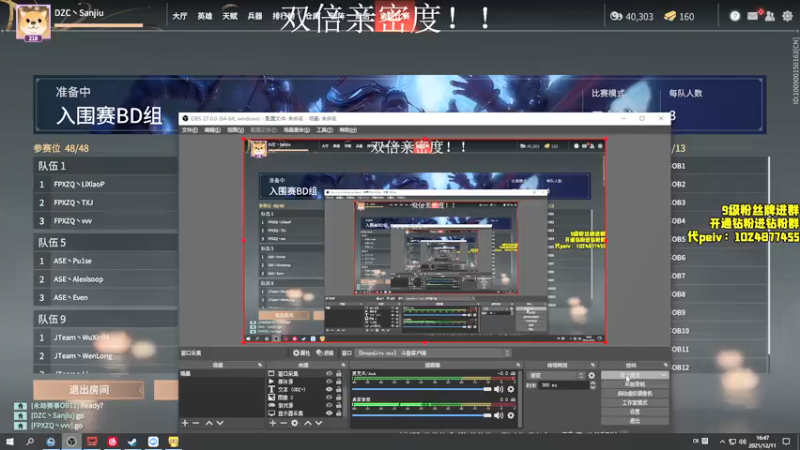Open Windows taskbar search
This screenshot has width=800, height=450.
[30, 441]
